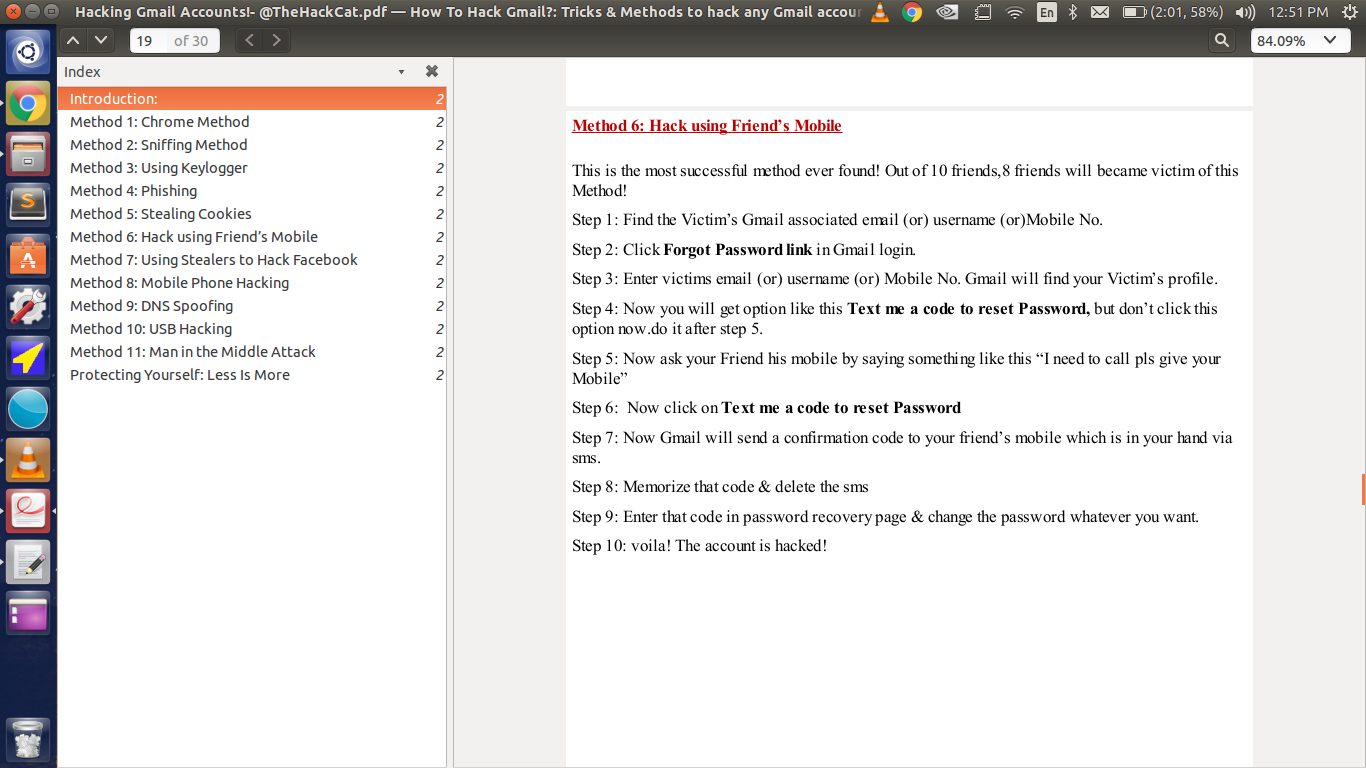Open Ubuntu Dash from the launcher
Screen dimensions: 1366x768
28,51
